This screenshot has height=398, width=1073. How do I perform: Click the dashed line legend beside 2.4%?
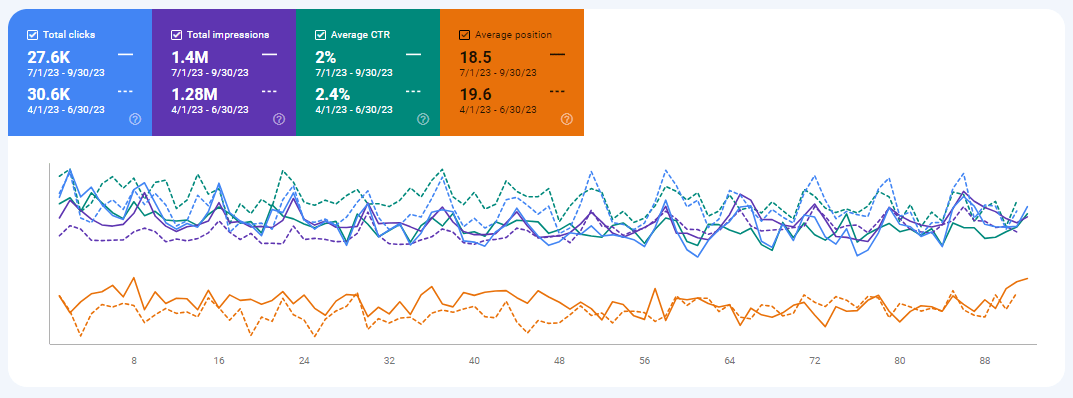(x=413, y=91)
